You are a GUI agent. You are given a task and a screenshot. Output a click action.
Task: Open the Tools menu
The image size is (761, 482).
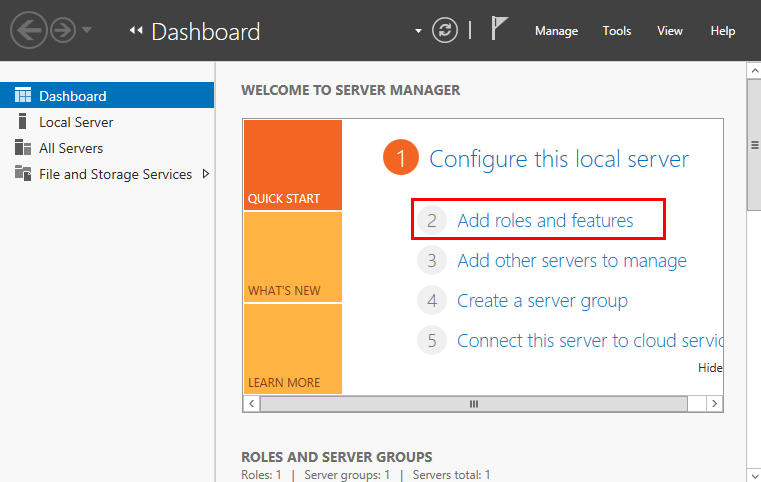[x=617, y=31]
